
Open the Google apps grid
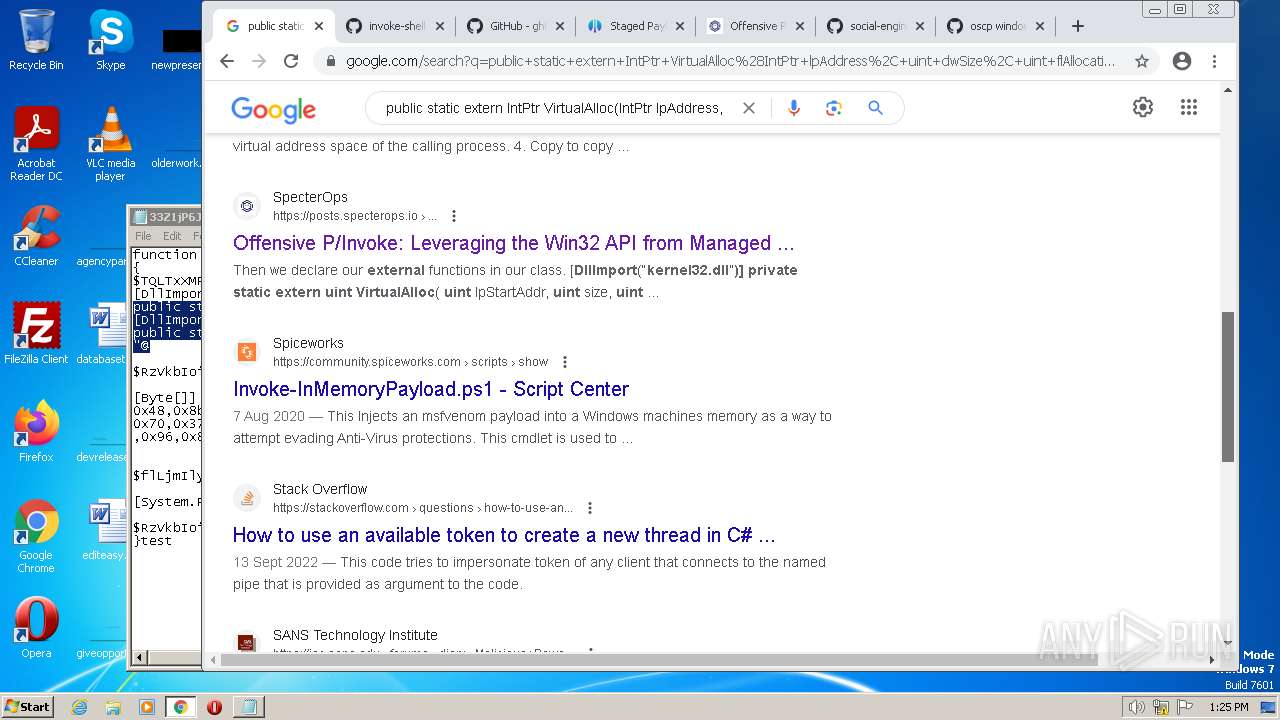click(1189, 107)
